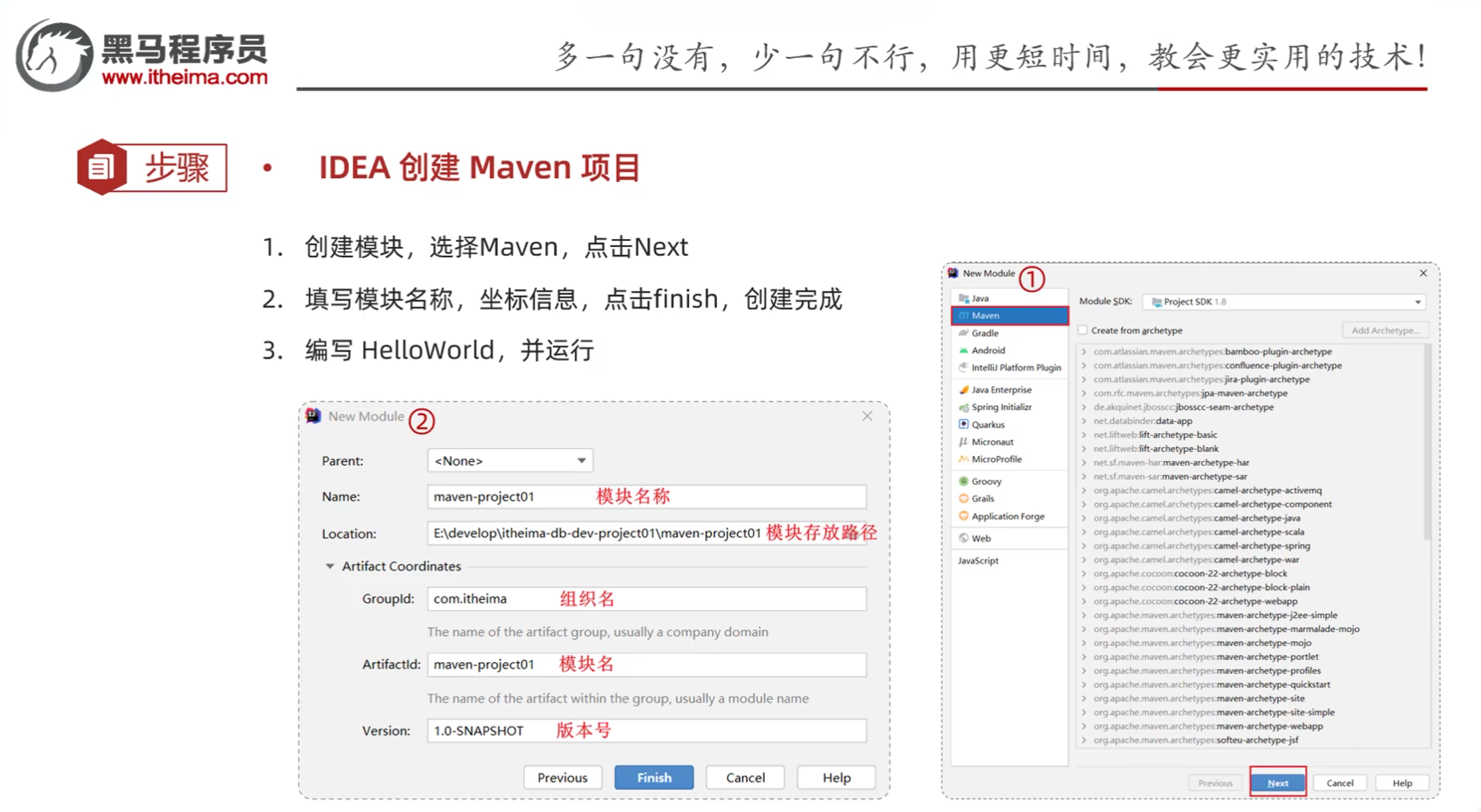The height and width of the screenshot is (812, 1481).
Task: Open the Parent dropdown showing <None>
Action: (x=580, y=460)
